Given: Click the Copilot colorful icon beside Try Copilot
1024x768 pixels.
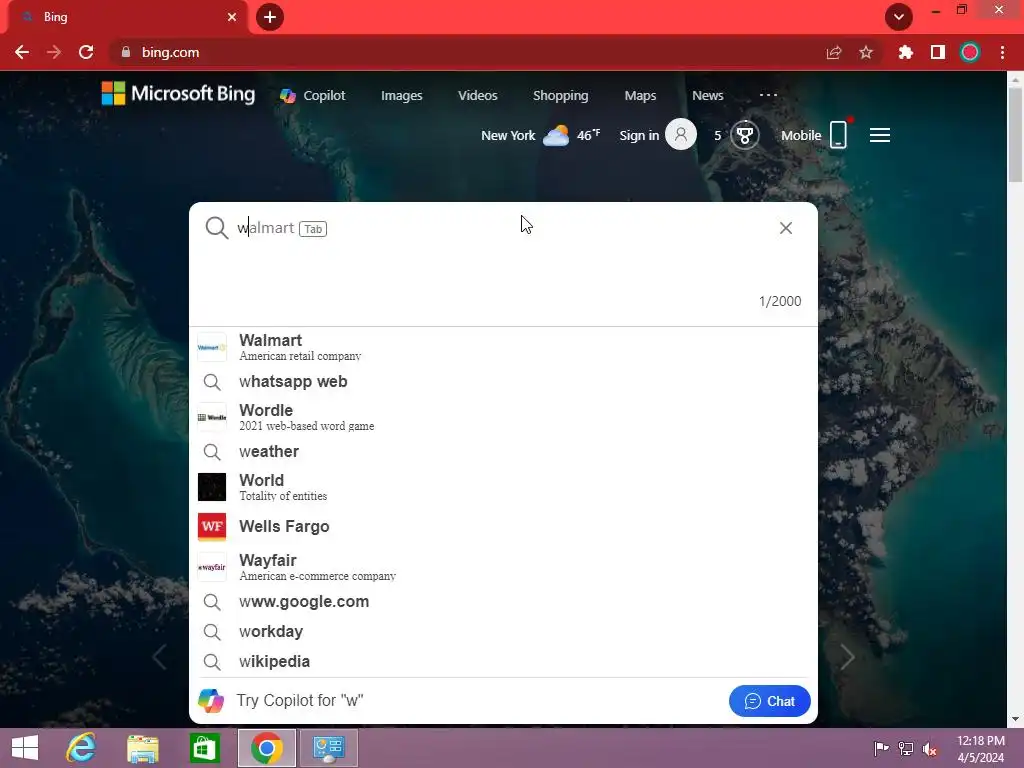Looking at the screenshot, I should (x=211, y=701).
